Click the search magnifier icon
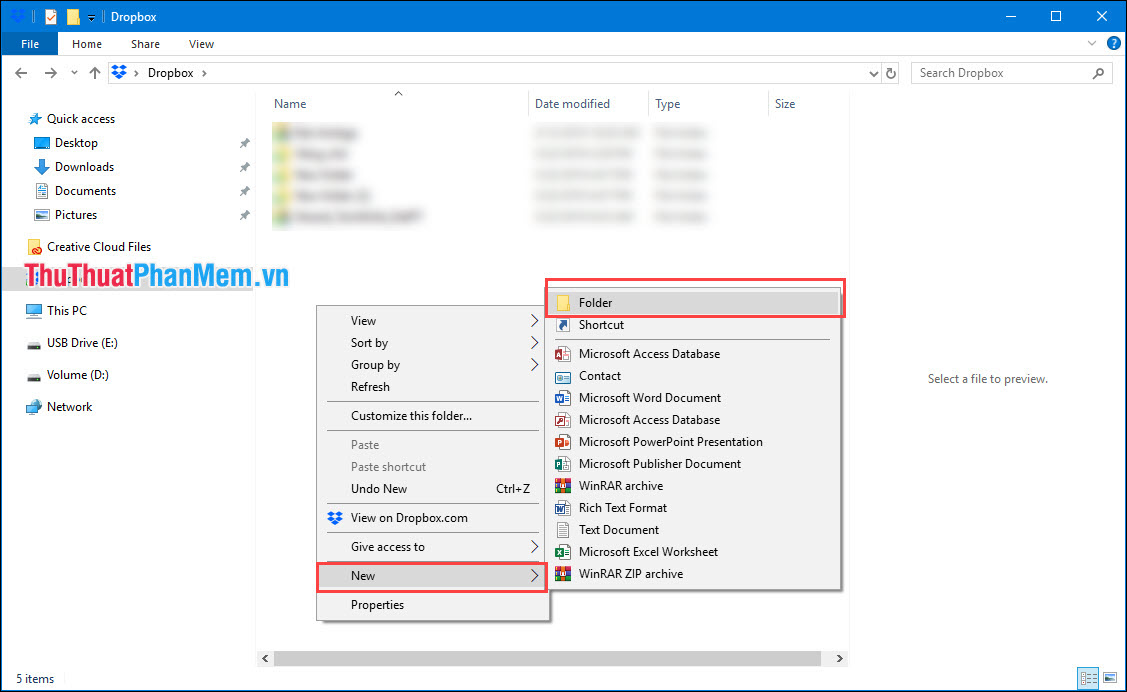 coord(1098,73)
